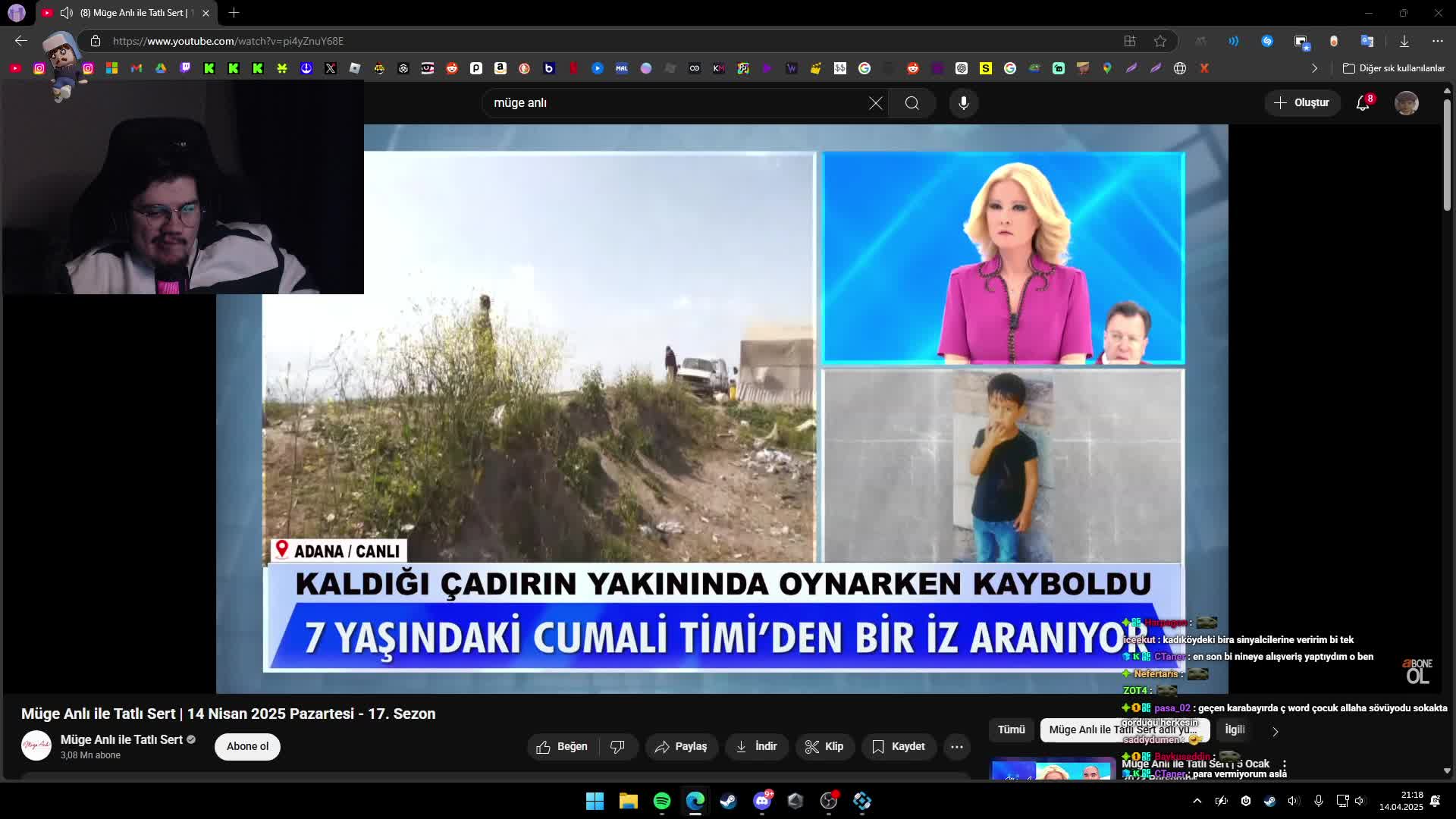Image resolution: width=1456 pixels, height=819 pixels.
Task: Add this page to favorites with the star icon
Action: click(x=1160, y=41)
